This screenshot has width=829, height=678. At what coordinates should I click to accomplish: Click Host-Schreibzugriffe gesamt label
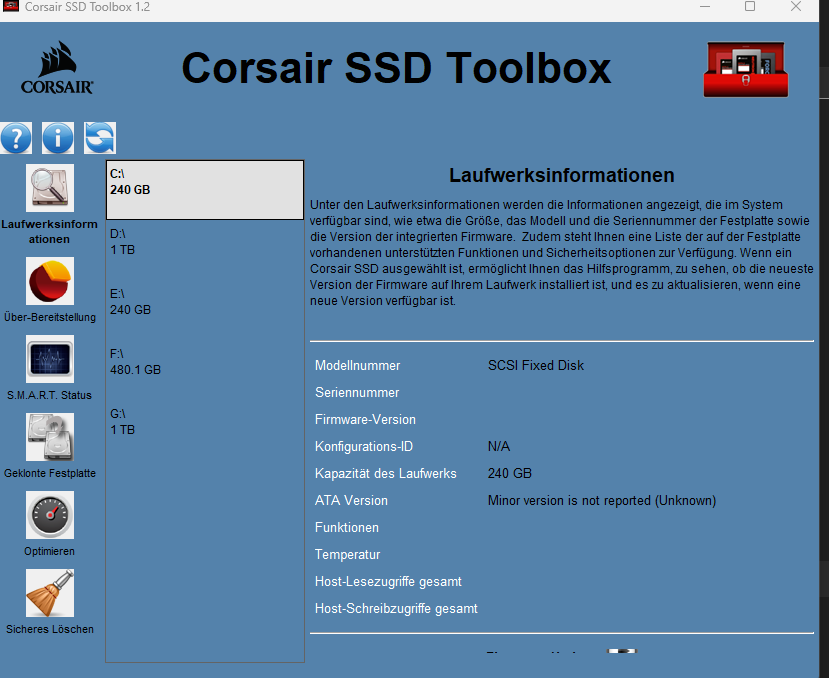tap(396, 608)
